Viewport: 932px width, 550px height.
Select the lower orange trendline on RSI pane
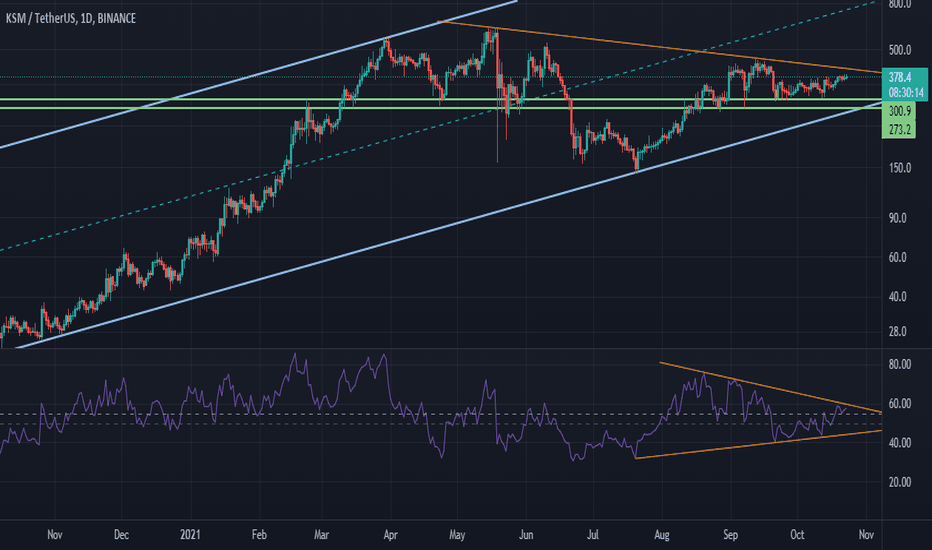click(759, 444)
